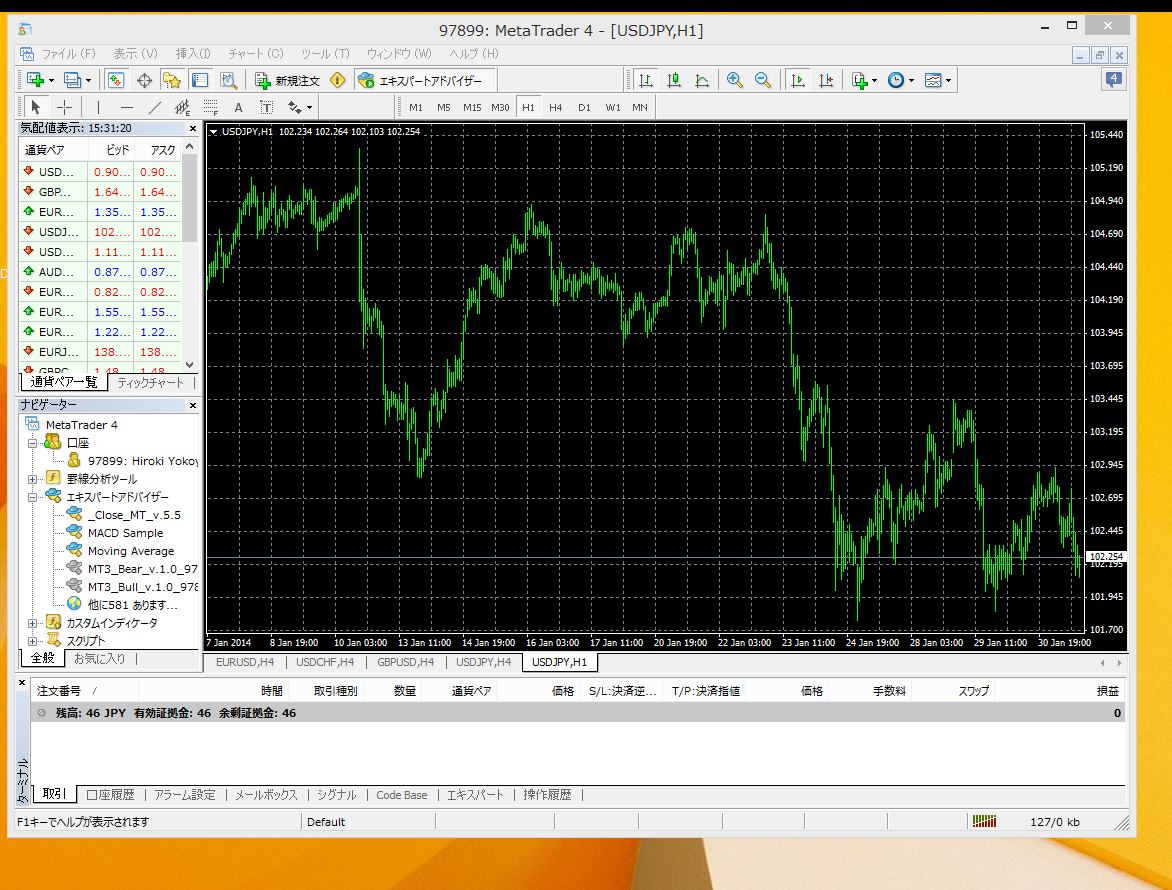Select the MACD Sample expert advisor

tap(125, 533)
